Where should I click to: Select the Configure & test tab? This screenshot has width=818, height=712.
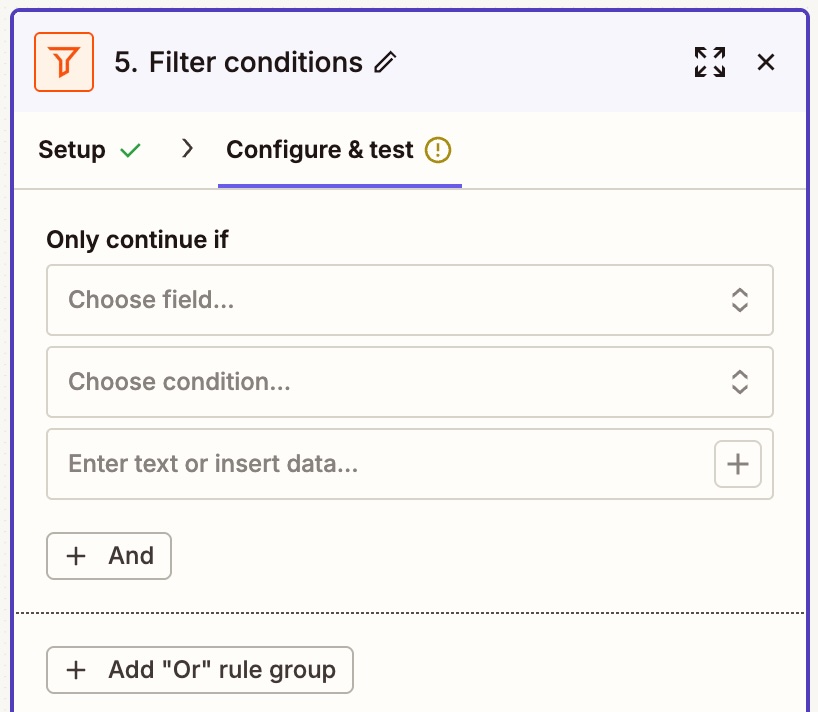(320, 149)
